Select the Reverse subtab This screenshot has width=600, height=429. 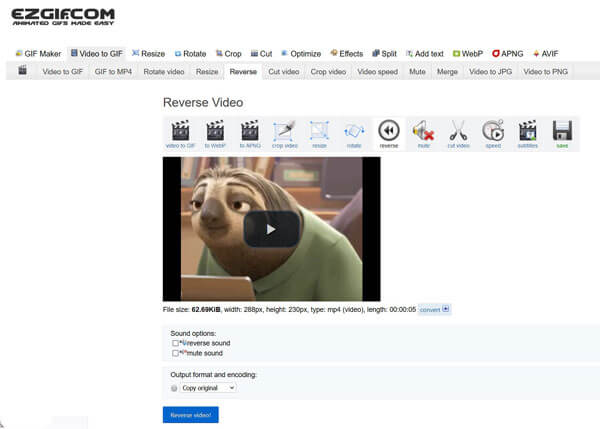point(243,72)
